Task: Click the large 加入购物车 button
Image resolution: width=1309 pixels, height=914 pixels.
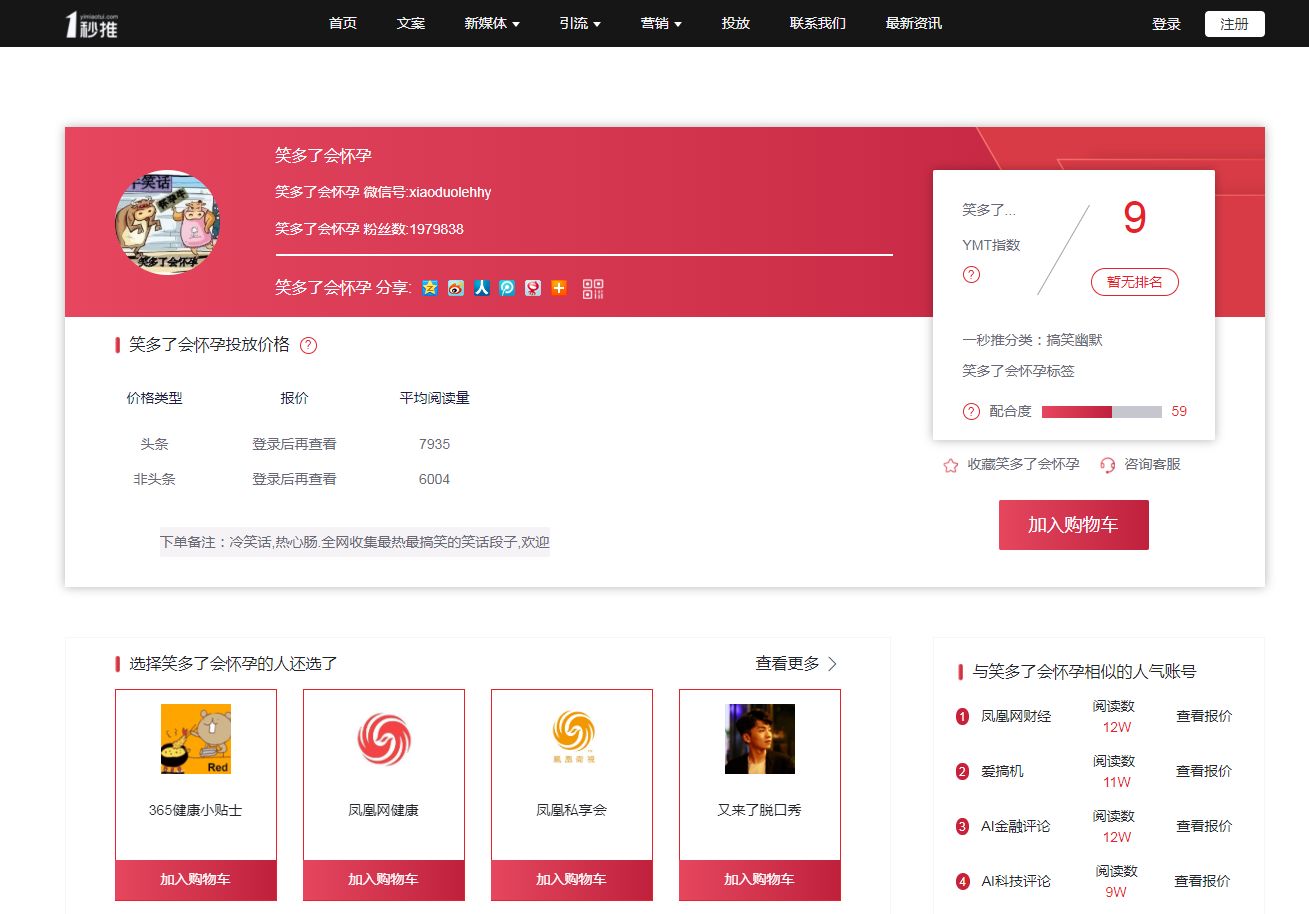Action: (x=1074, y=525)
